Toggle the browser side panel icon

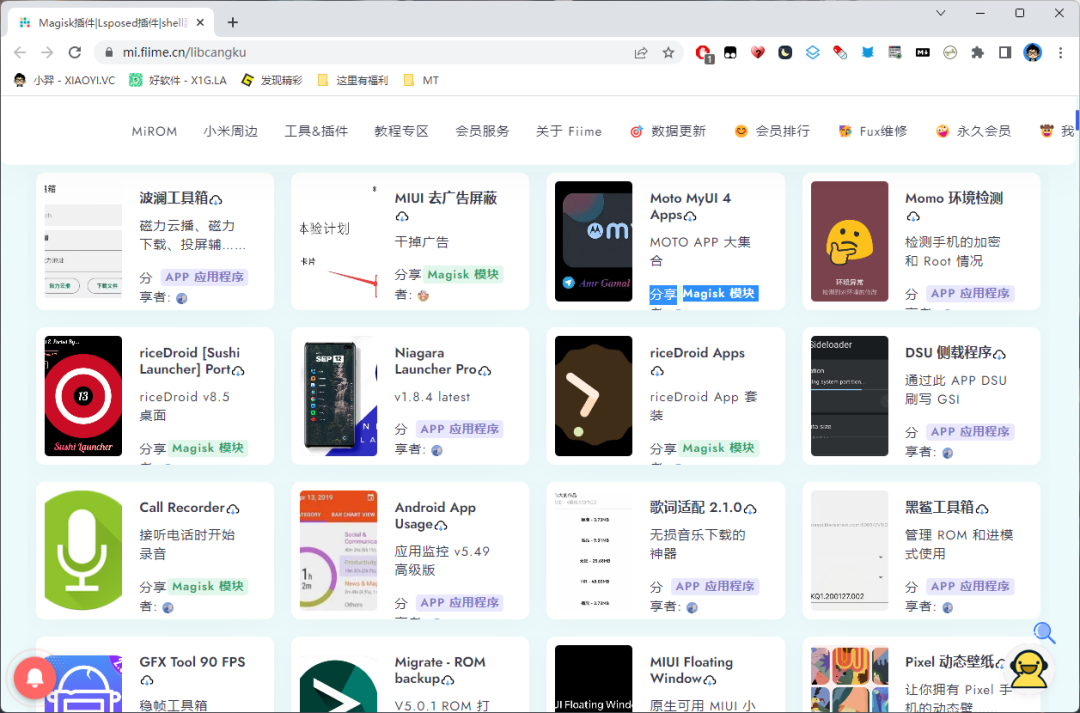tap(1005, 53)
